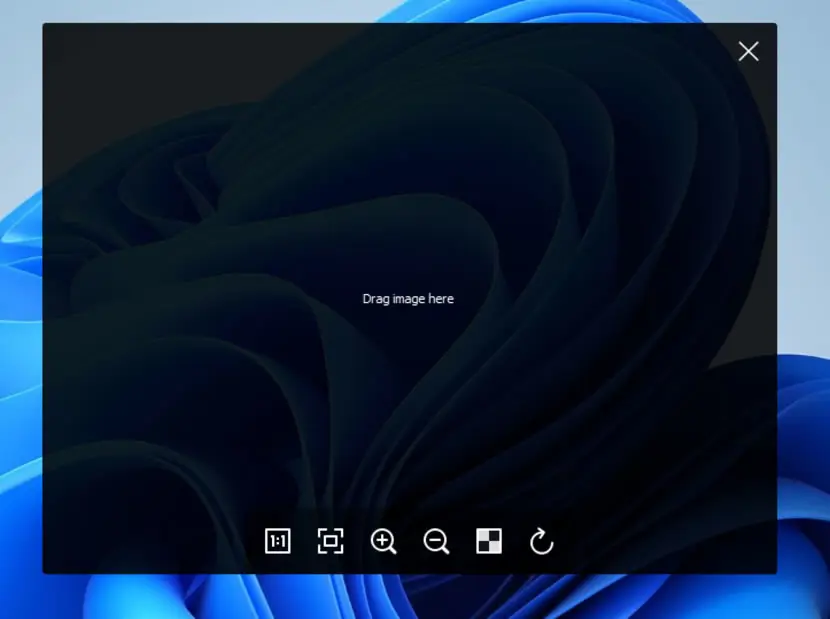The image size is (830, 619).
Task: Toggle the checkerboard transparency background
Action: tap(489, 541)
